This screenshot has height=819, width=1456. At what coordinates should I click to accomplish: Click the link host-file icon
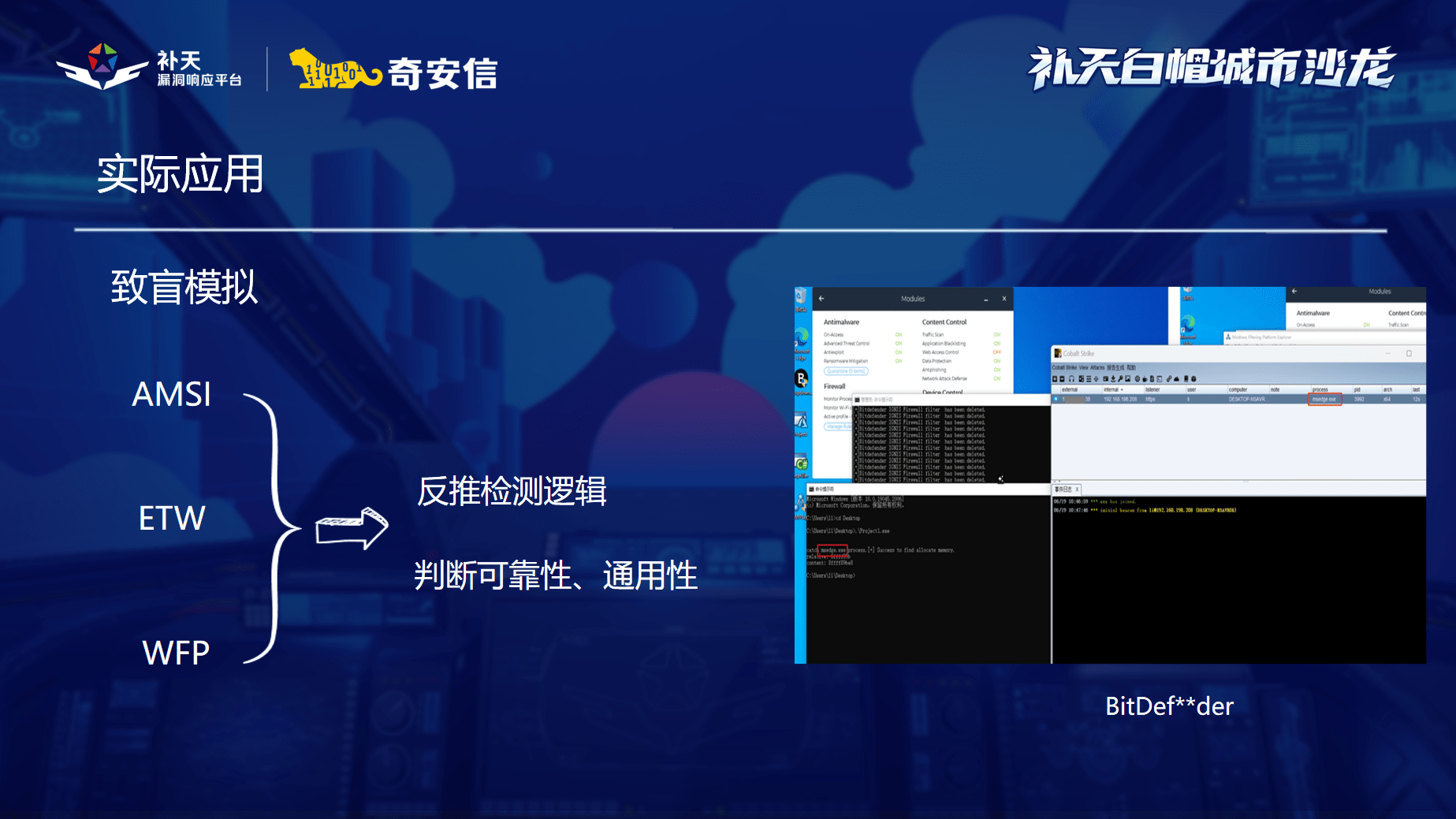1169,379
